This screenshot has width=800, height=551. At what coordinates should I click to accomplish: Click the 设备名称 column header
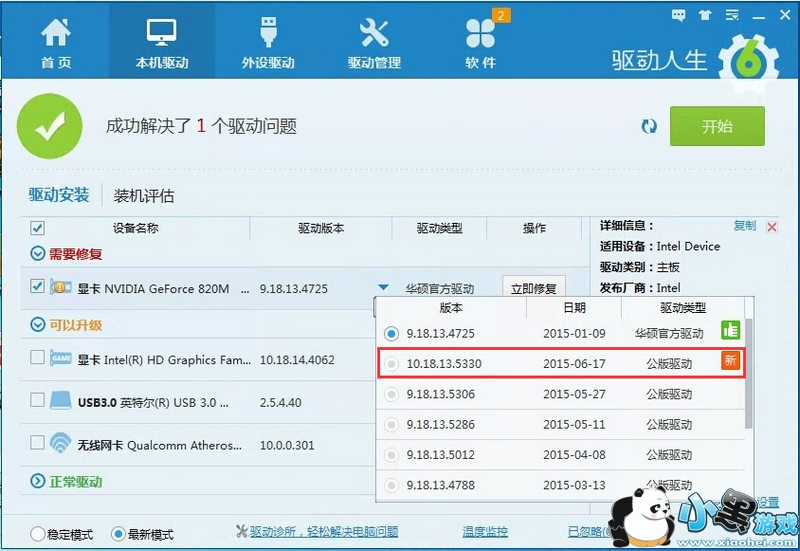(135, 228)
